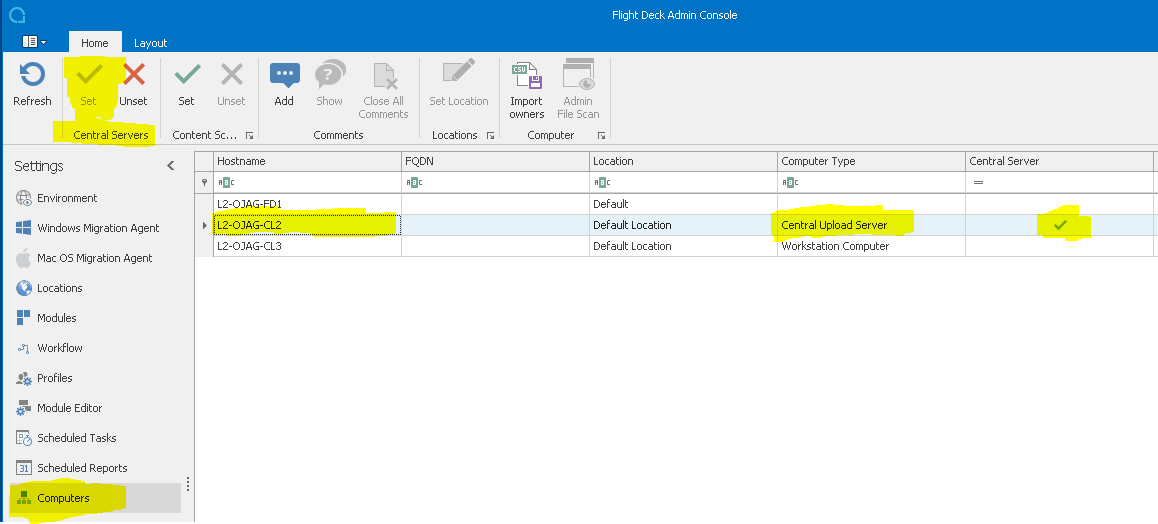Show comments using question bubble icon
1158x524 pixels.
point(329,75)
